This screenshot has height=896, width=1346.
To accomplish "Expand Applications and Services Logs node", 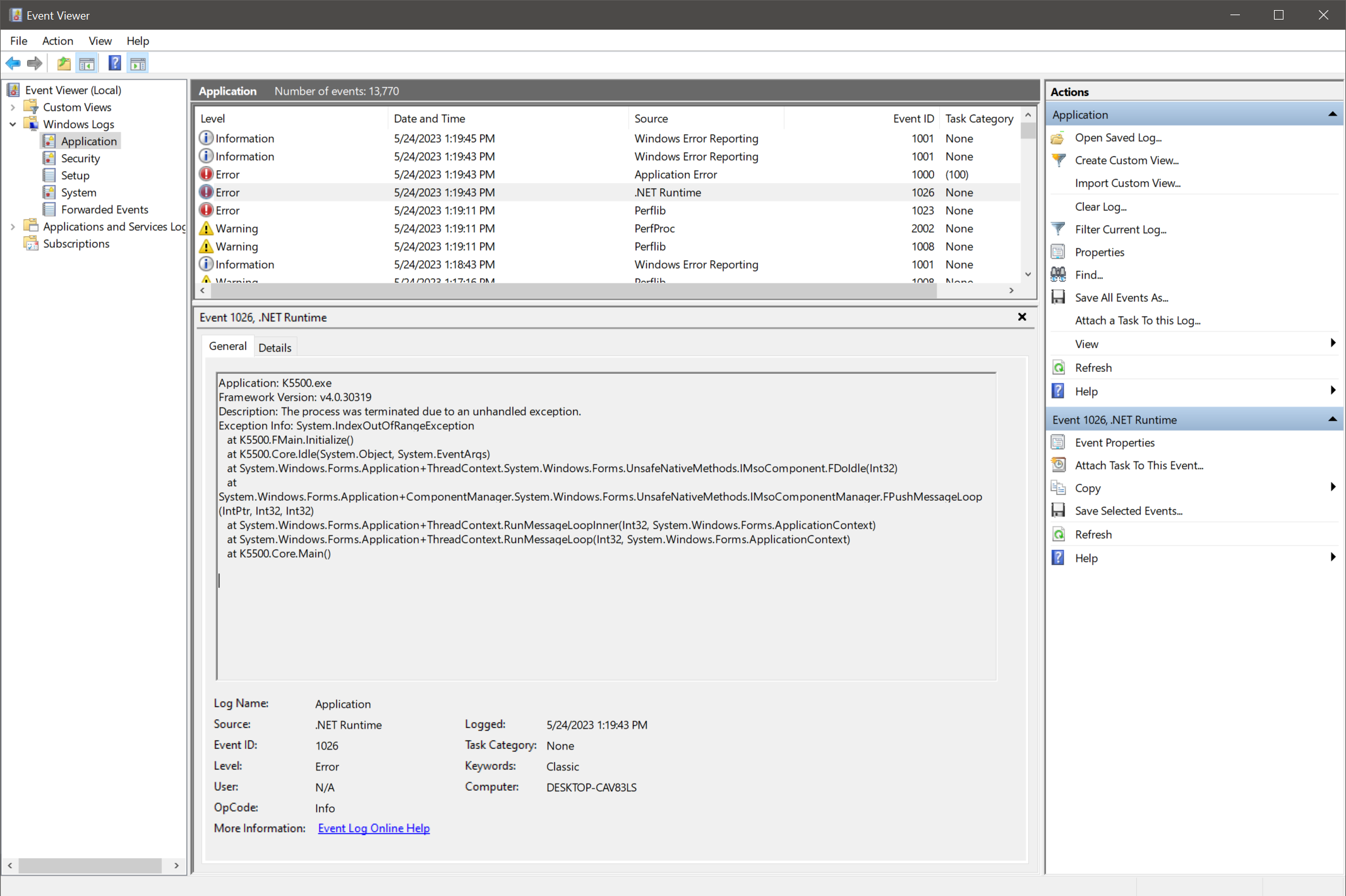I will pos(13,227).
